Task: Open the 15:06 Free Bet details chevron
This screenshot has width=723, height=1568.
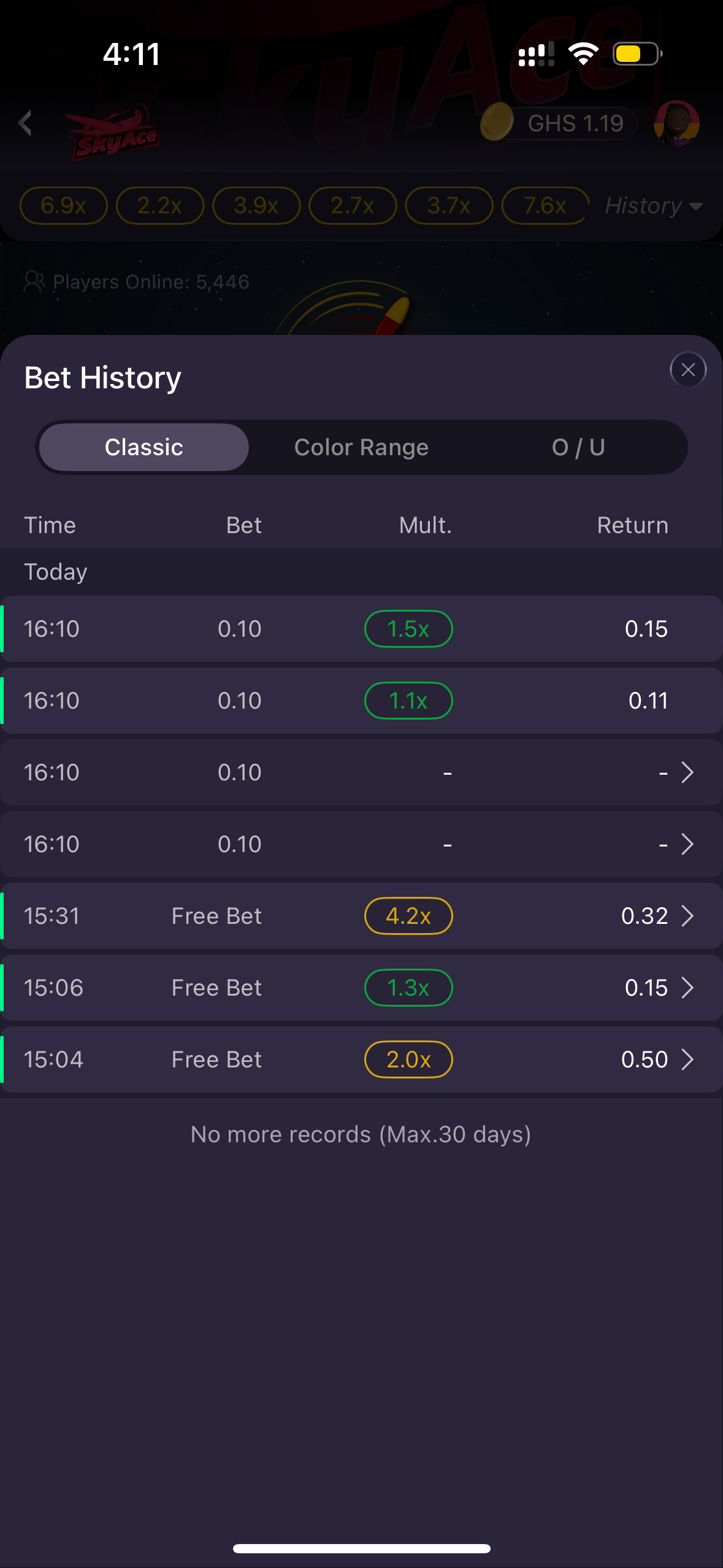Action: 687,988
